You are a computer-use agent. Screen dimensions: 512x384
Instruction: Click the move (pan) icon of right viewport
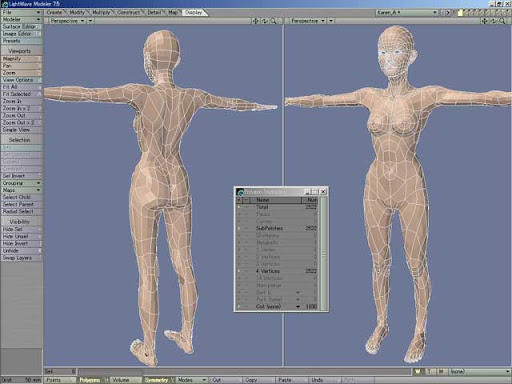tap(484, 21)
